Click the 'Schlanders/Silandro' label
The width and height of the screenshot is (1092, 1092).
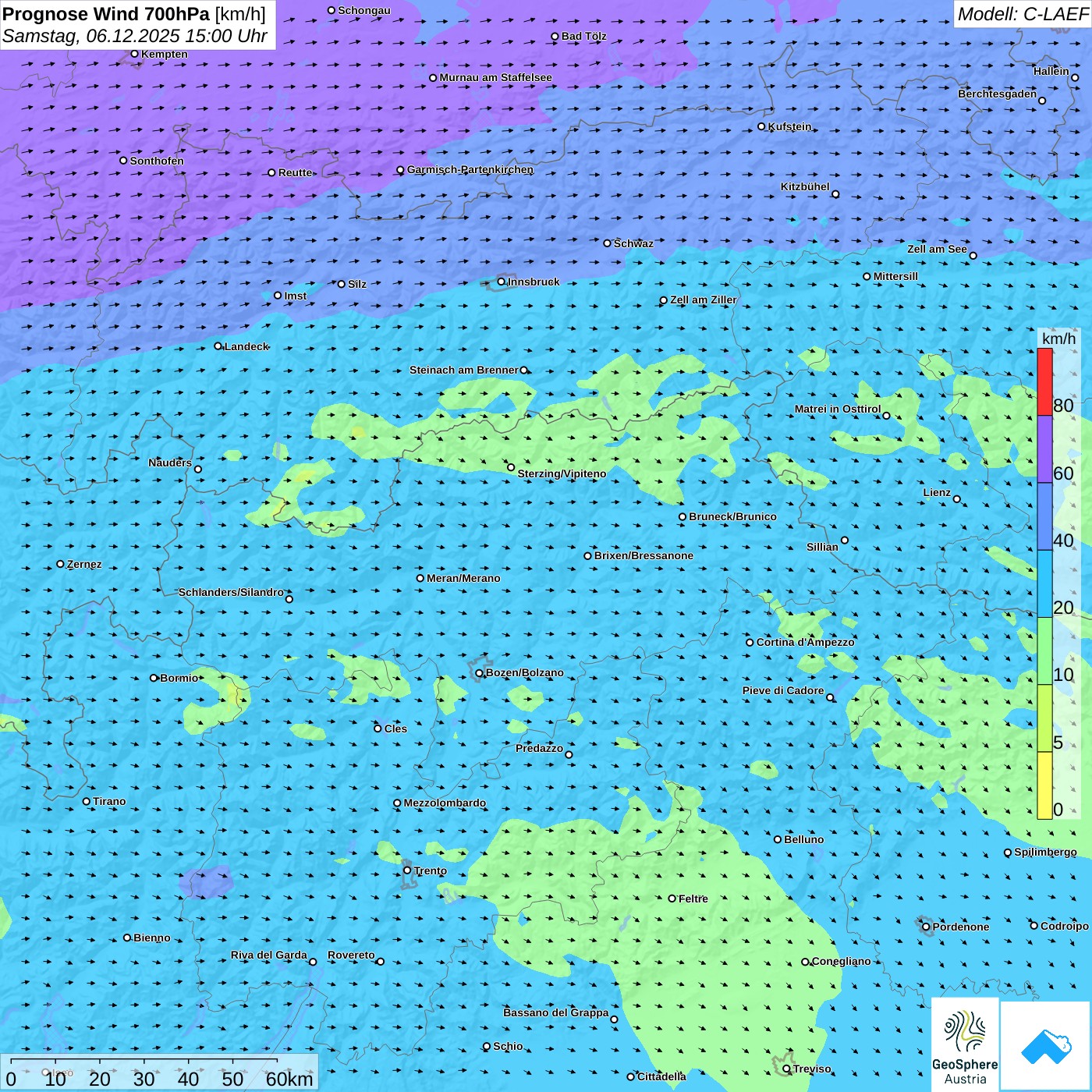(x=231, y=592)
